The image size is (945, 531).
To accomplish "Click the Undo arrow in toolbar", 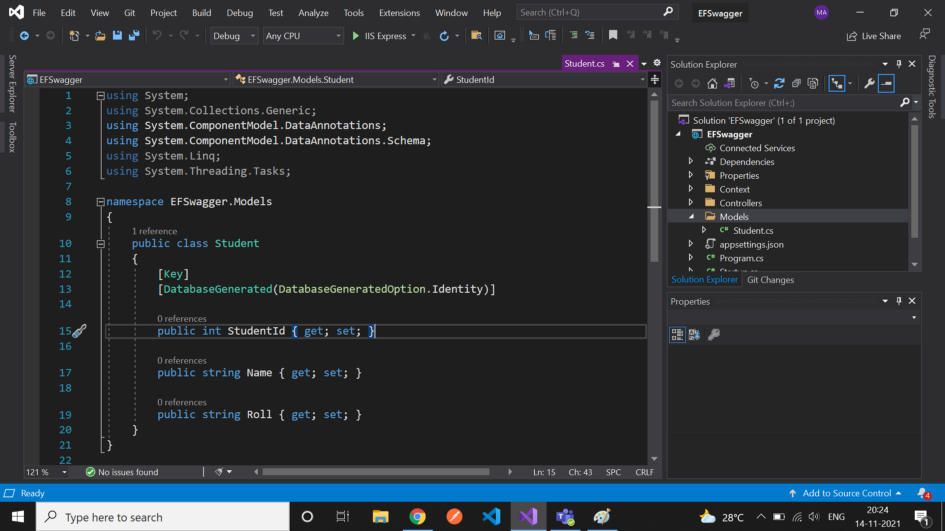I will point(157,36).
